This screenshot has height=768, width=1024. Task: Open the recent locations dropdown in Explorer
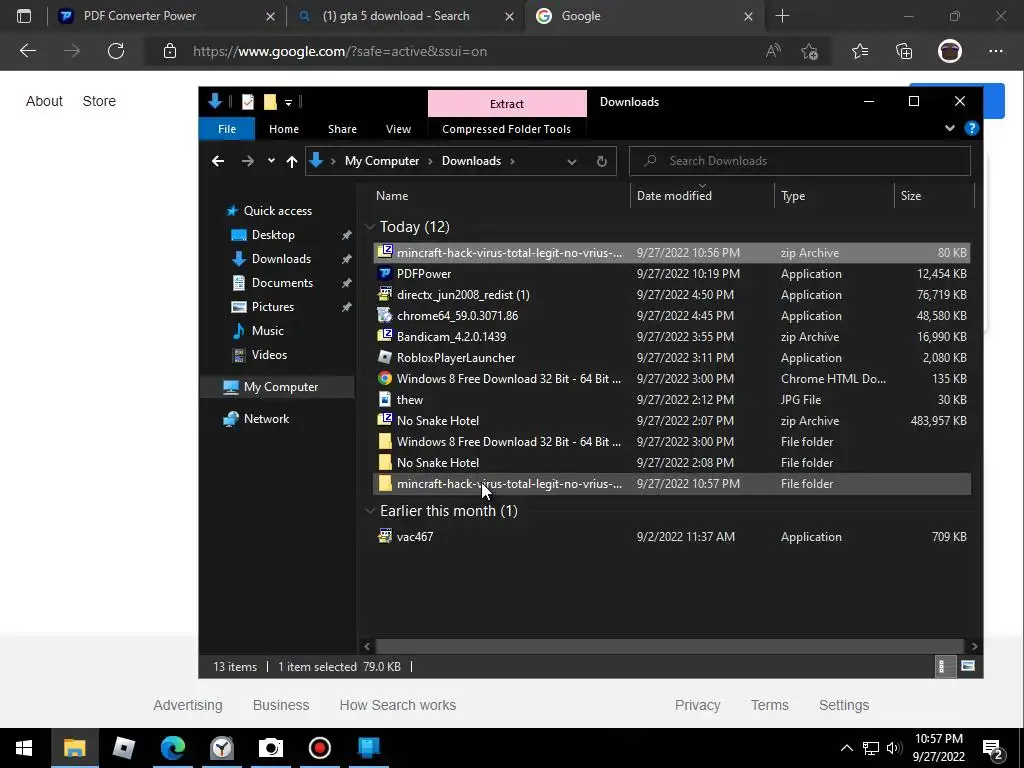tap(271, 161)
